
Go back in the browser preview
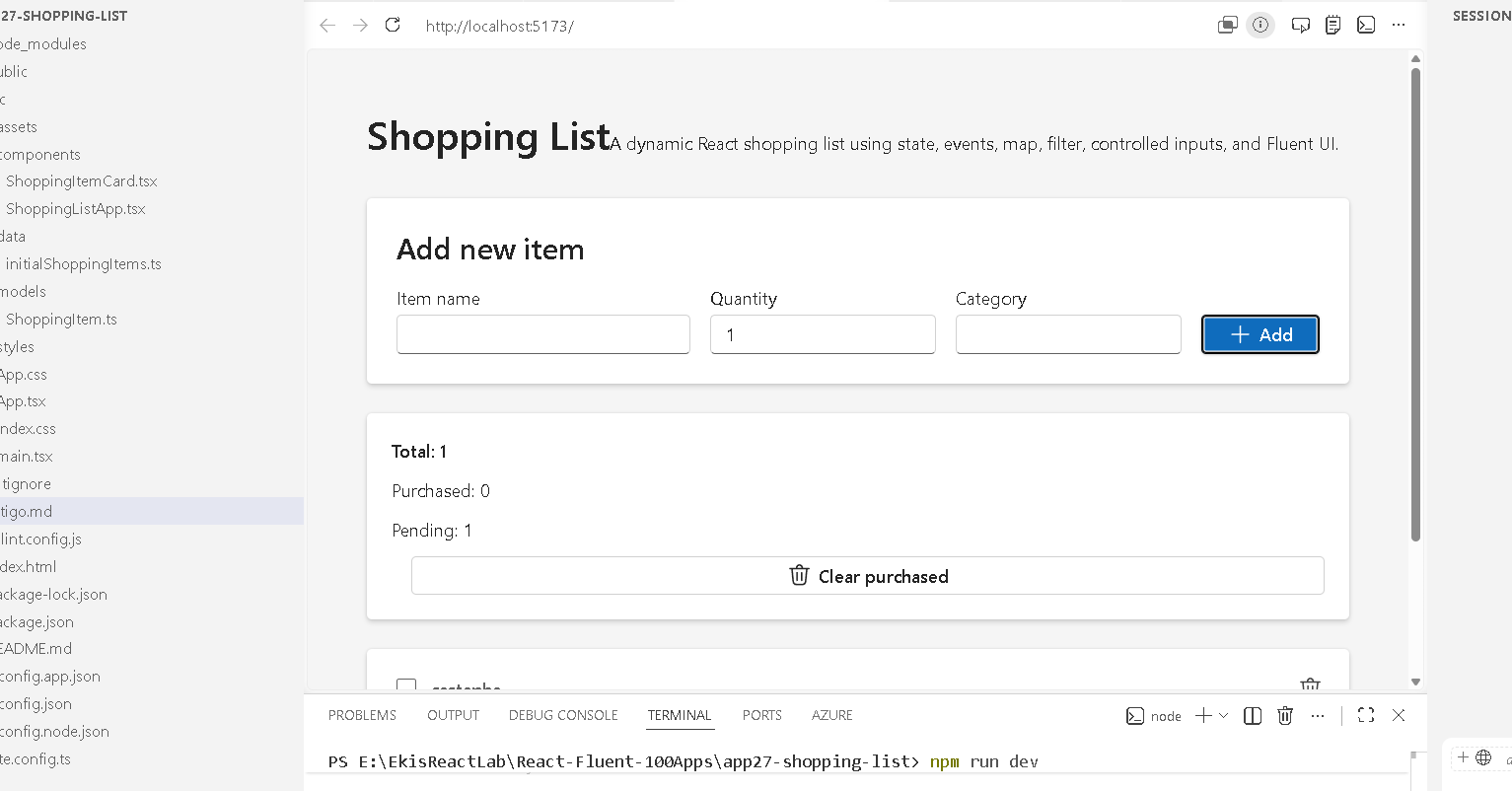(327, 26)
